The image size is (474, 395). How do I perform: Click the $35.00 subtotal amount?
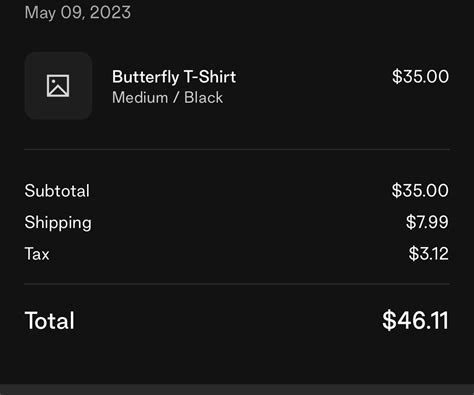point(420,190)
